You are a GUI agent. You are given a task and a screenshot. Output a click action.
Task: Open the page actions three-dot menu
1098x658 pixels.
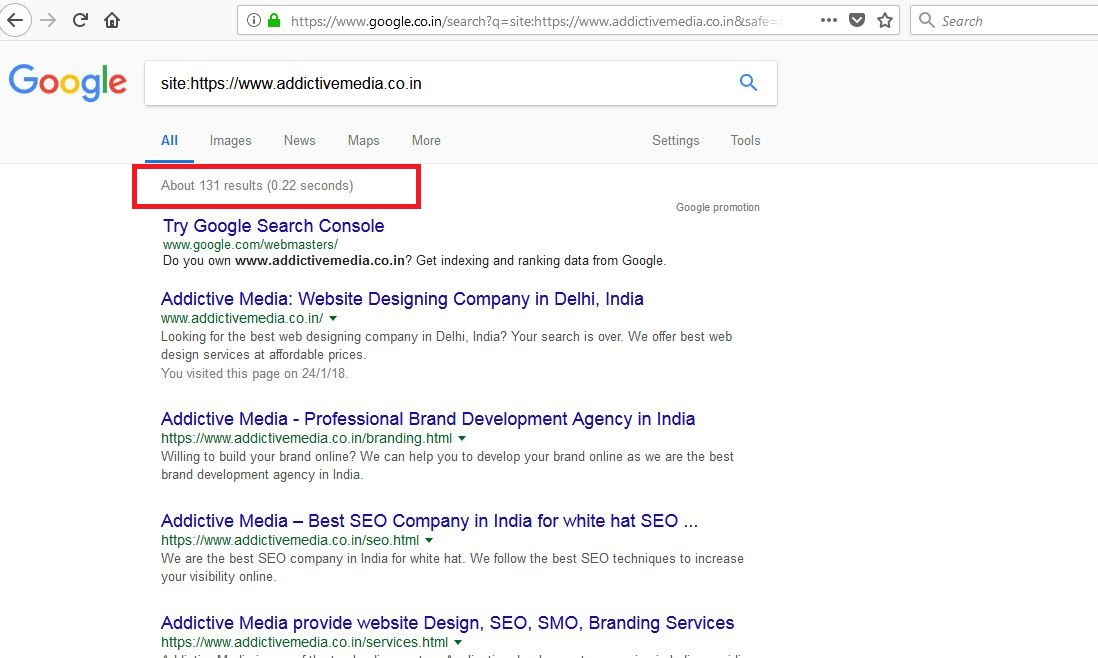click(x=828, y=20)
